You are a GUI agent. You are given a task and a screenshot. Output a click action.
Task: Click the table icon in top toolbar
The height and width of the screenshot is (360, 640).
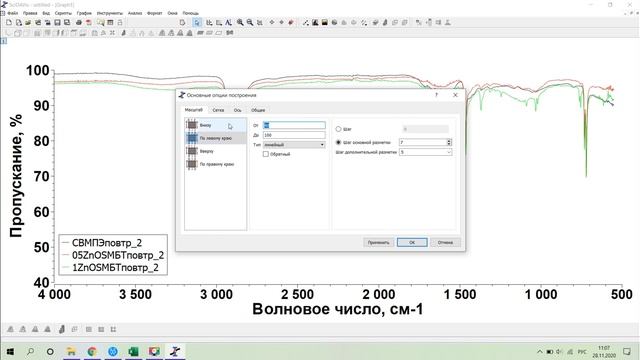click(110, 22)
